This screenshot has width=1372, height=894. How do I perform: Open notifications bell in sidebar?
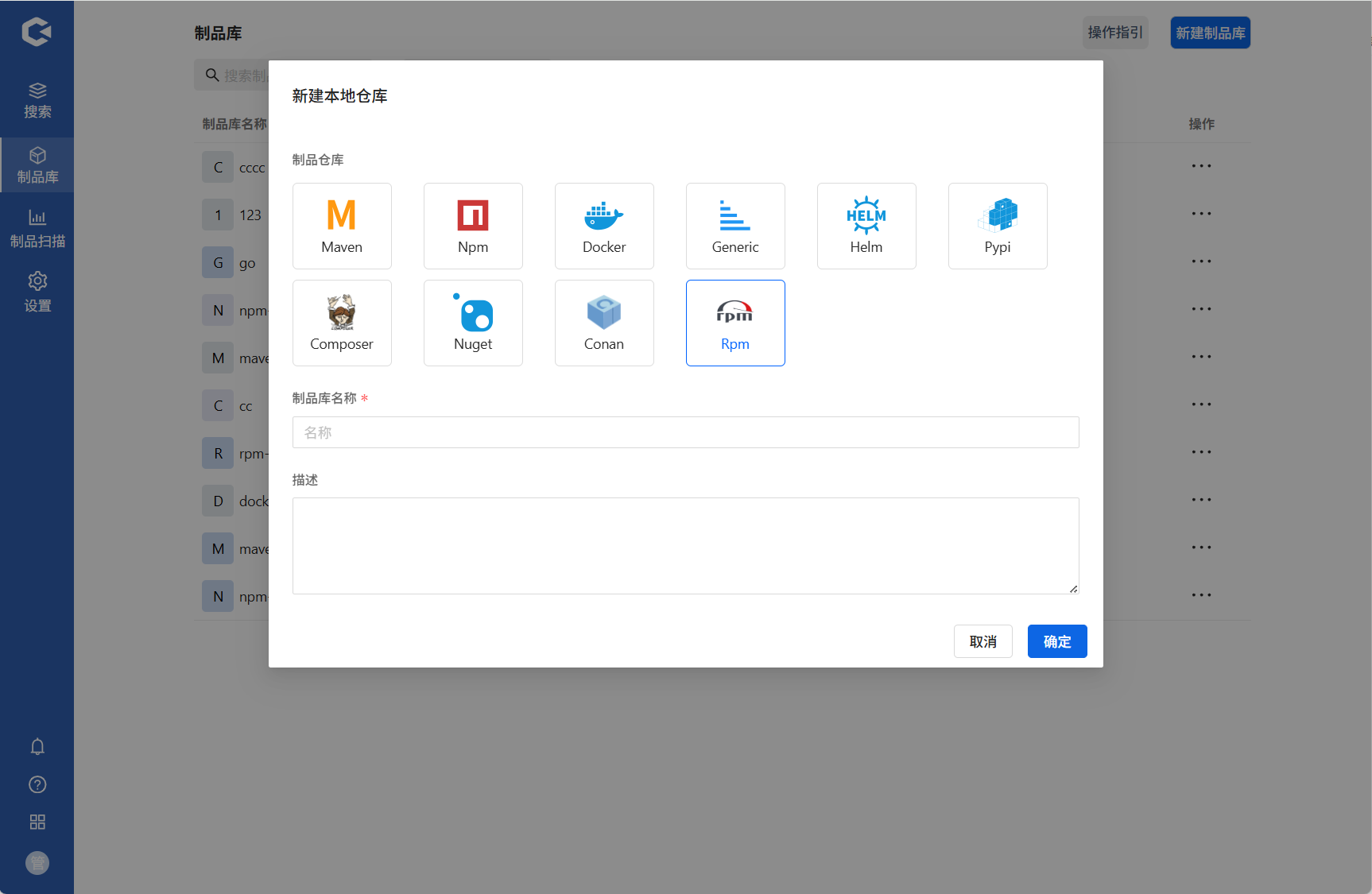[37, 747]
